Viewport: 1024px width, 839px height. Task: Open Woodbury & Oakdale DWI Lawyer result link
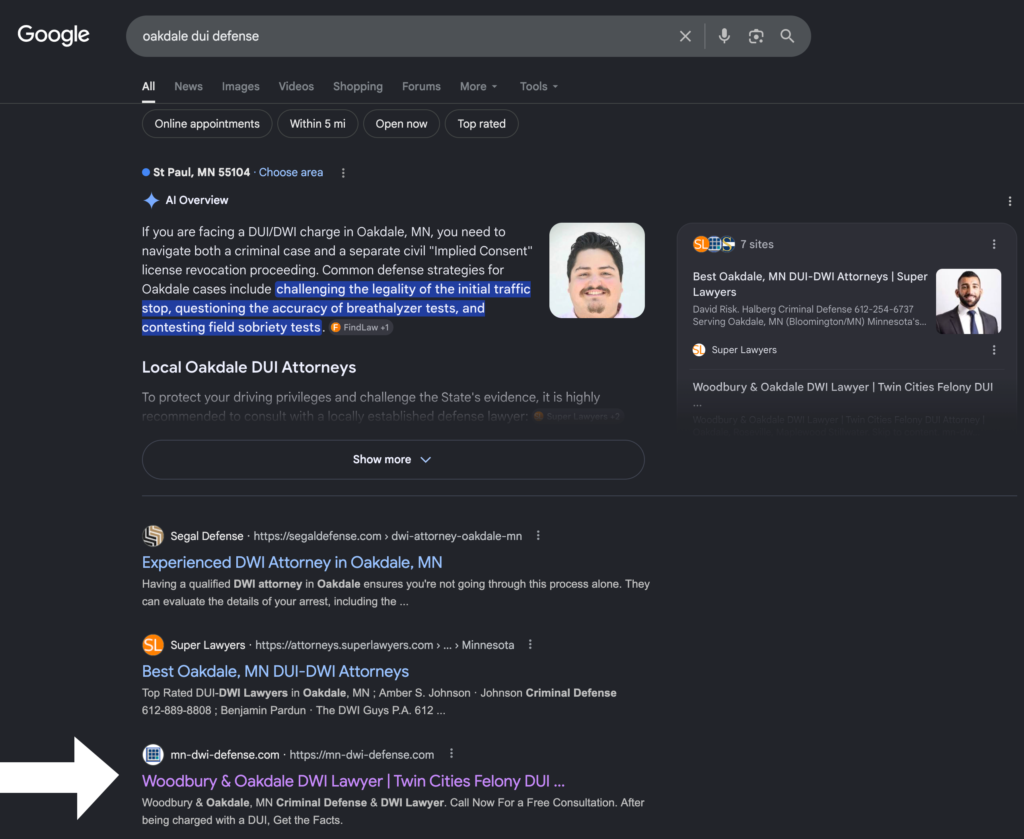click(x=353, y=781)
